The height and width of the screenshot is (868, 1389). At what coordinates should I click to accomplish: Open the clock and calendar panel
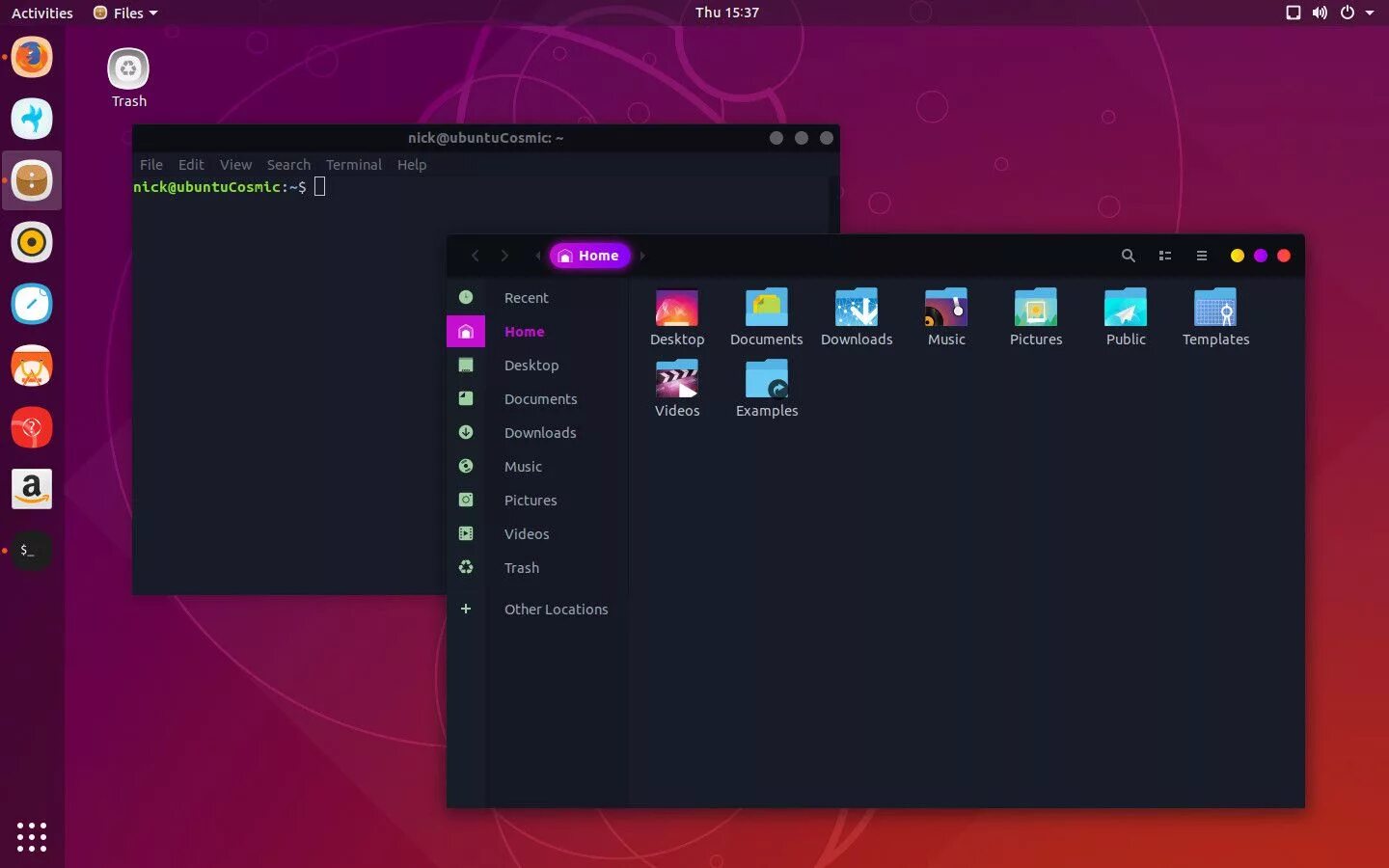(727, 13)
